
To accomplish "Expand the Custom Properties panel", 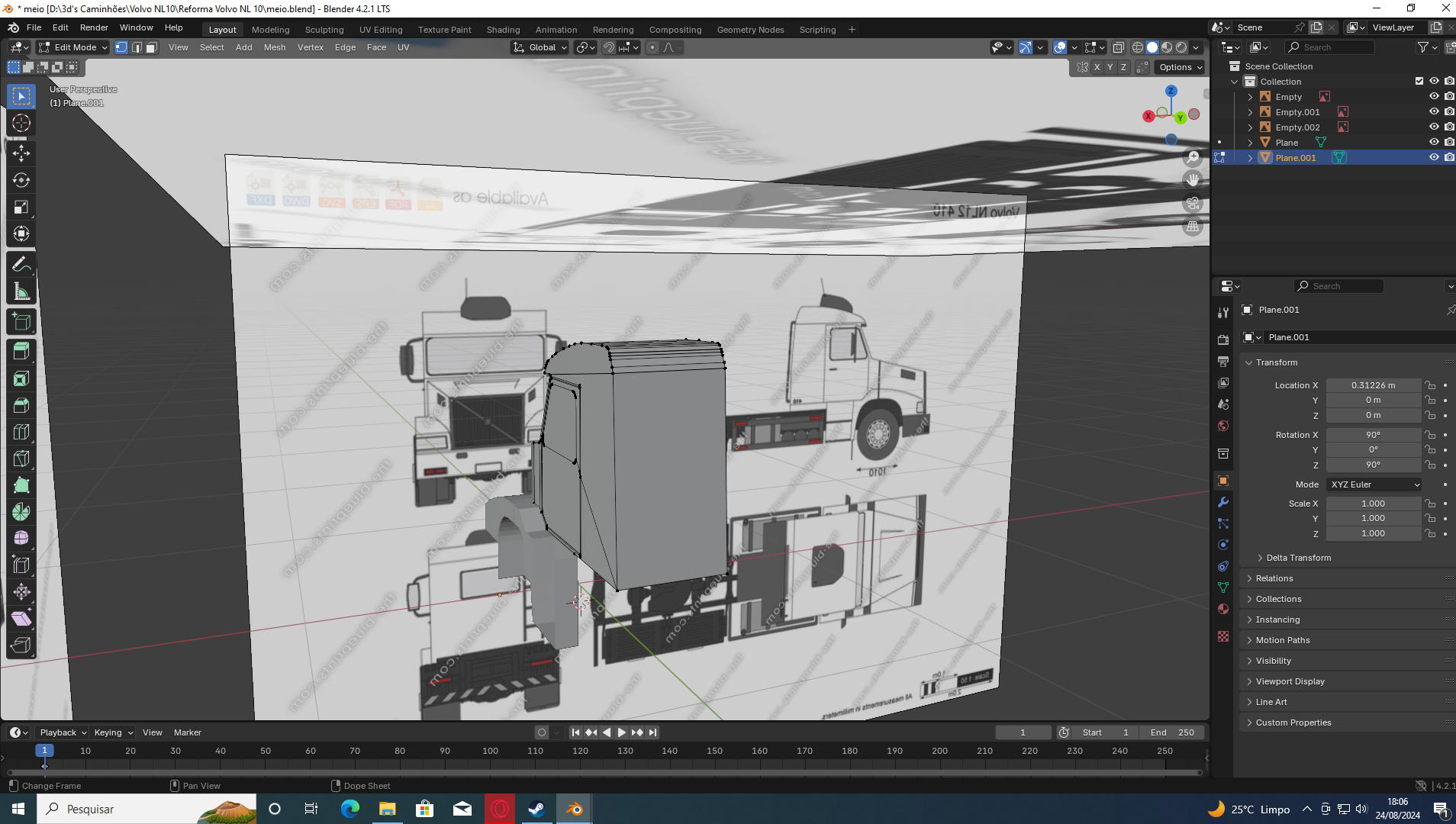I will click(1293, 723).
